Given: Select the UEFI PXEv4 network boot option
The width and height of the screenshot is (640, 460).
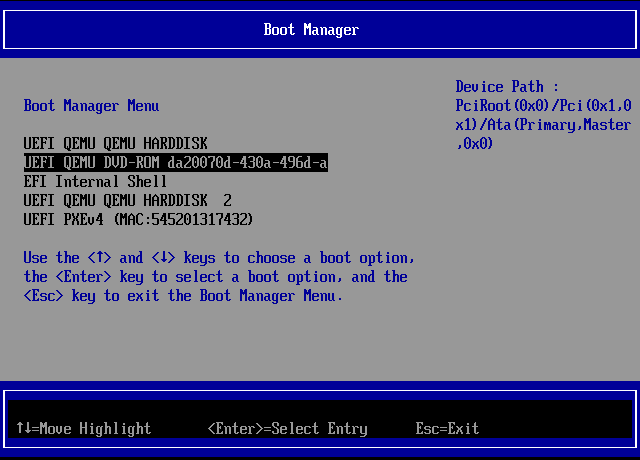Looking at the screenshot, I should click(x=138, y=219).
